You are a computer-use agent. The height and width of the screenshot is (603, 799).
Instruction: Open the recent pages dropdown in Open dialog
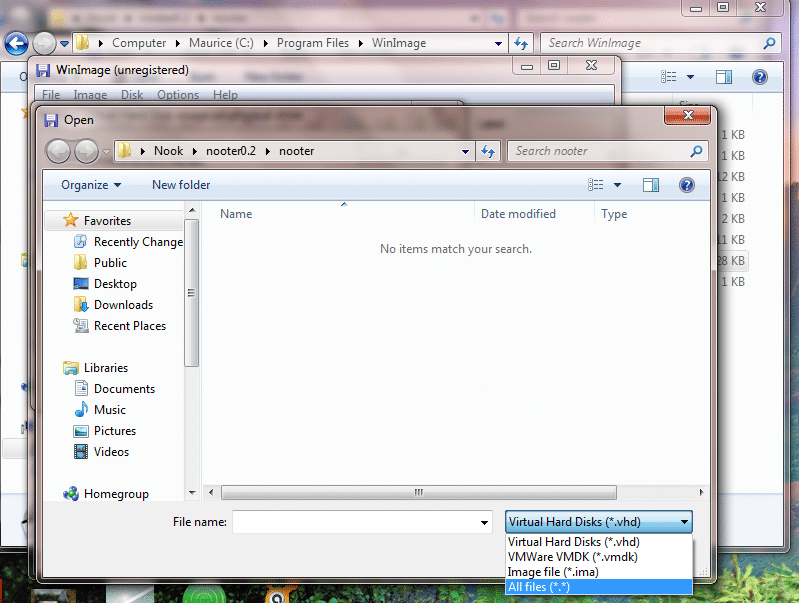click(x=106, y=151)
